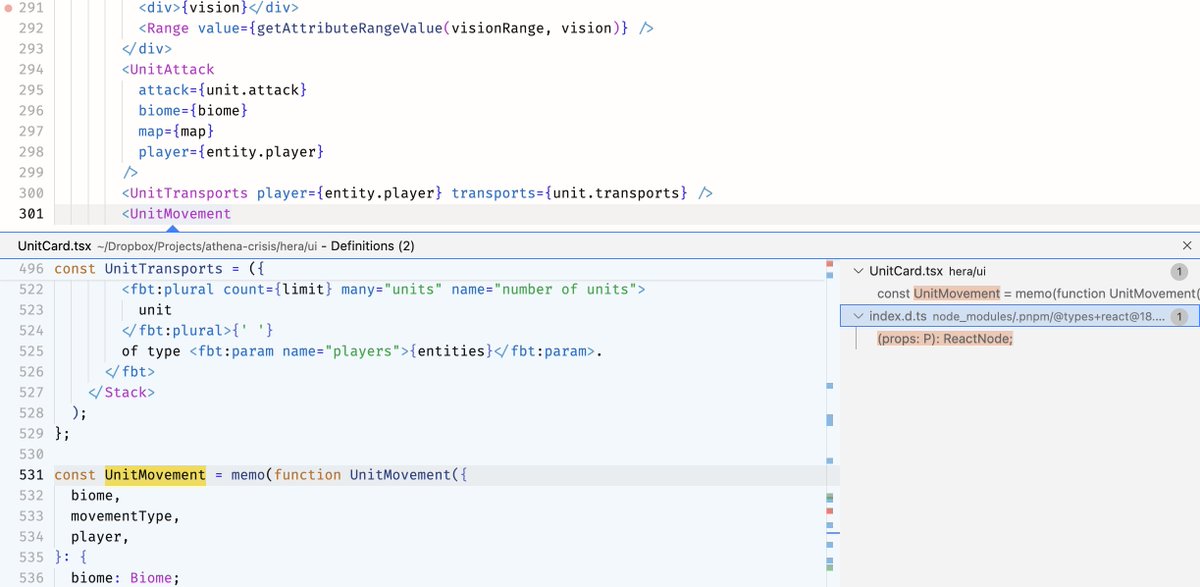Click 'Definitions (2)' in the peek header

[372, 246]
